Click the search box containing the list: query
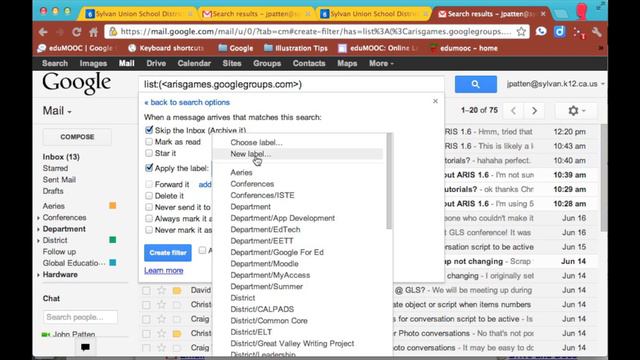The height and width of the screenshot is (360, 640). pyautogui.click(x=291, y=84)
